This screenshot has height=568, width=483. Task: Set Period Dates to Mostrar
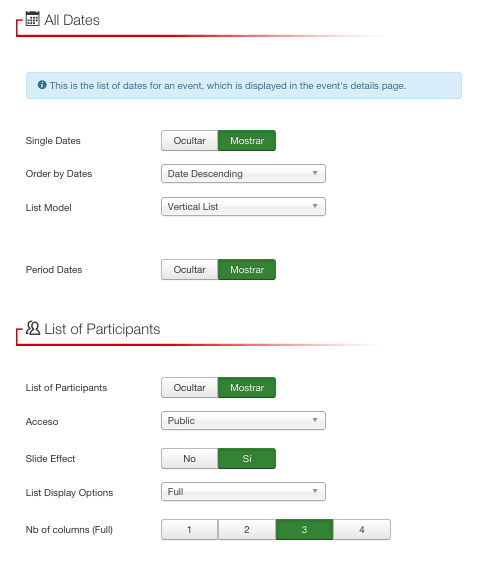247,270
